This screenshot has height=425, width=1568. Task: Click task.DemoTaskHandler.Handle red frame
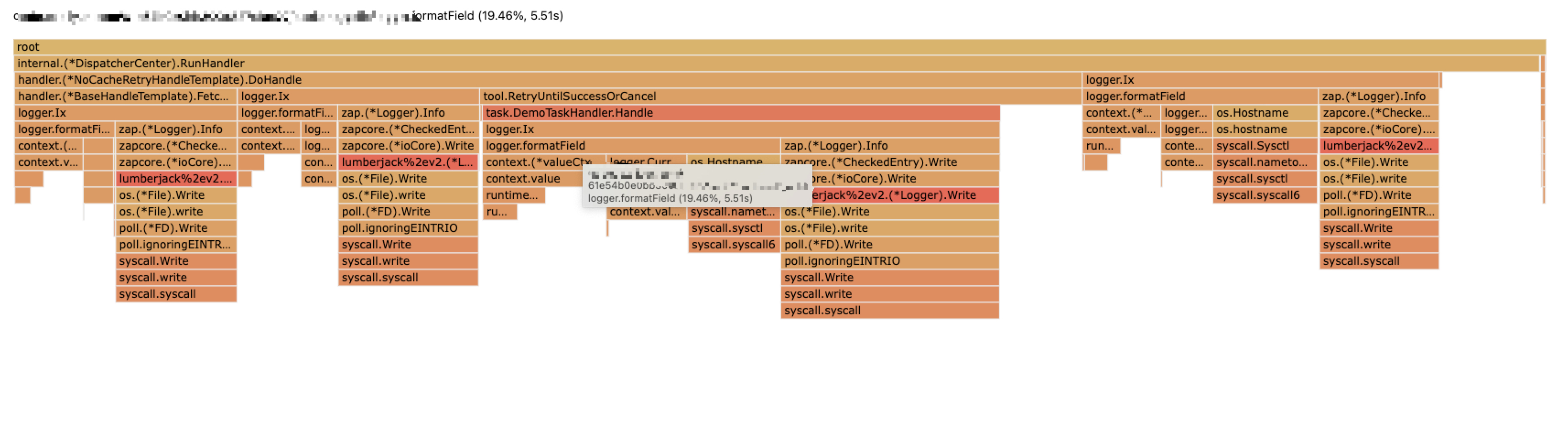point(741,113)
